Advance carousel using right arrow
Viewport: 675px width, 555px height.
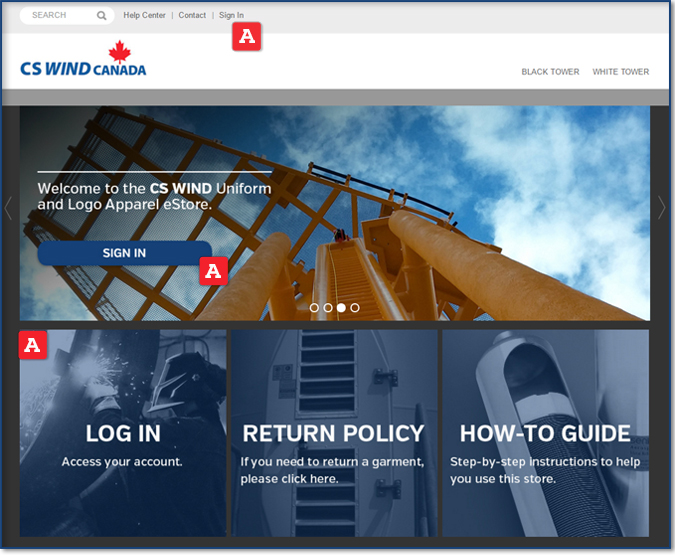coord(661,207)
